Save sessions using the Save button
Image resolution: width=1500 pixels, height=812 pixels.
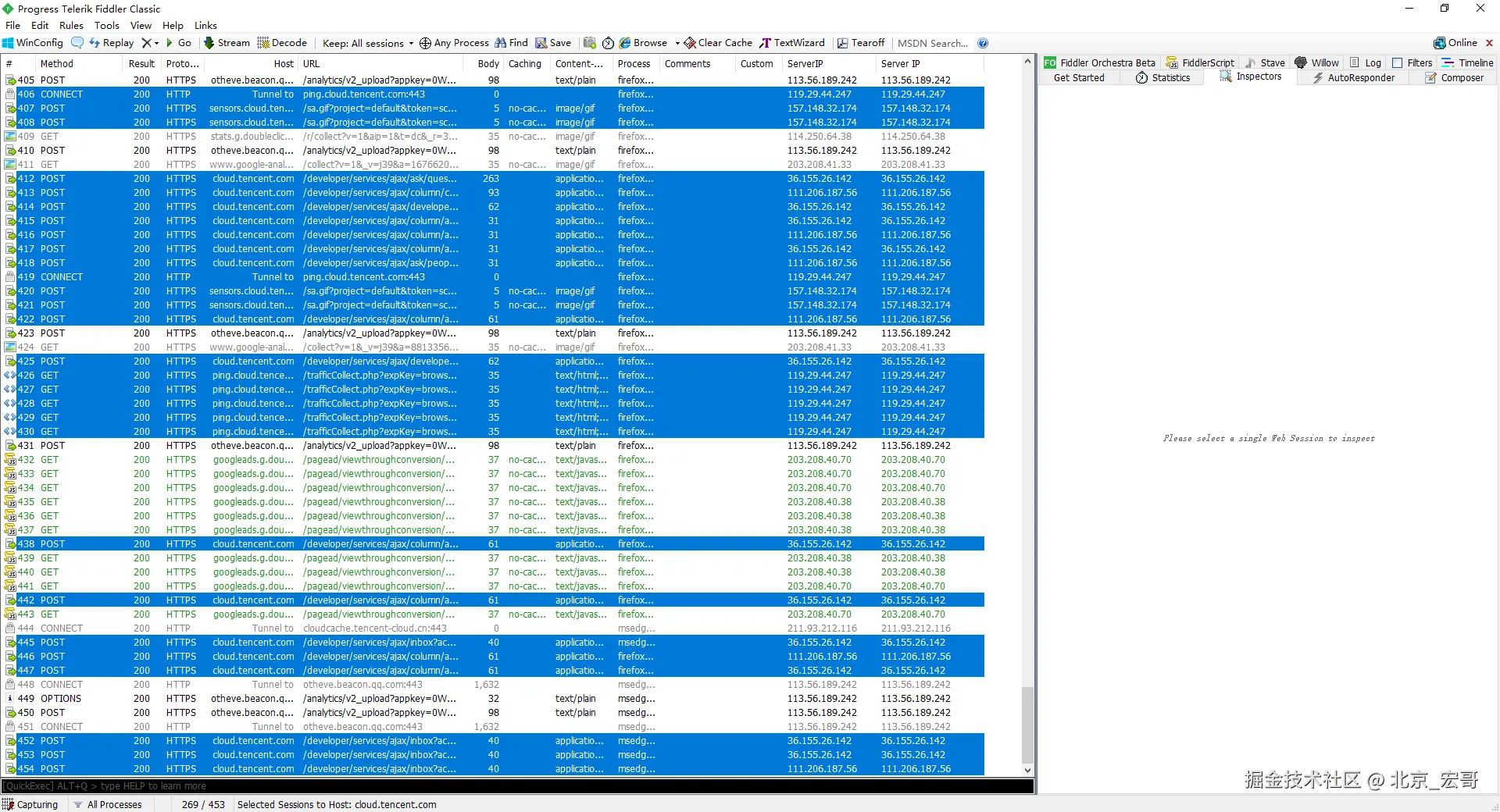pos(553,43)
